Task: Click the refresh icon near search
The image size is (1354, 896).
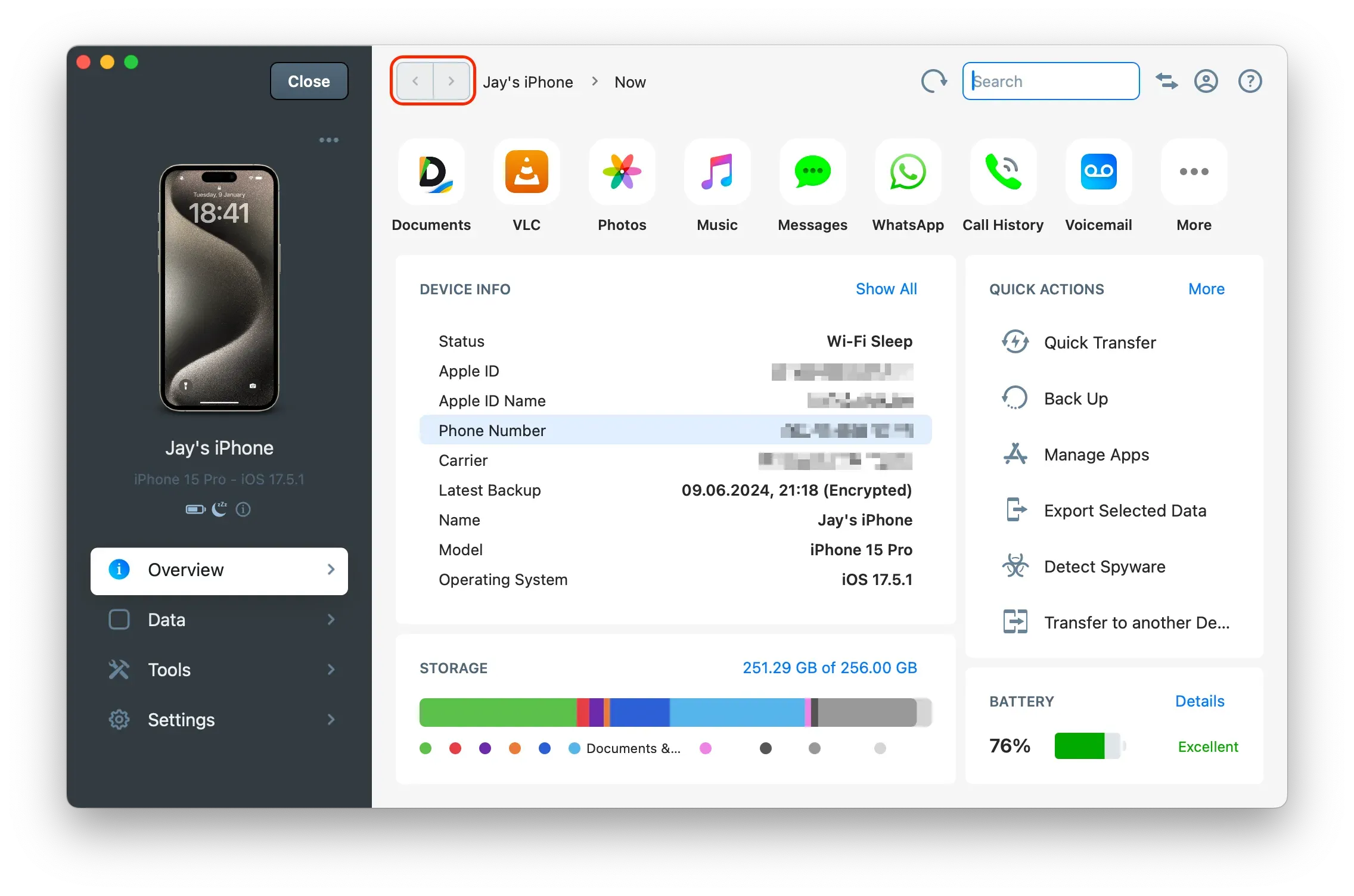Action: coord(934,81)
